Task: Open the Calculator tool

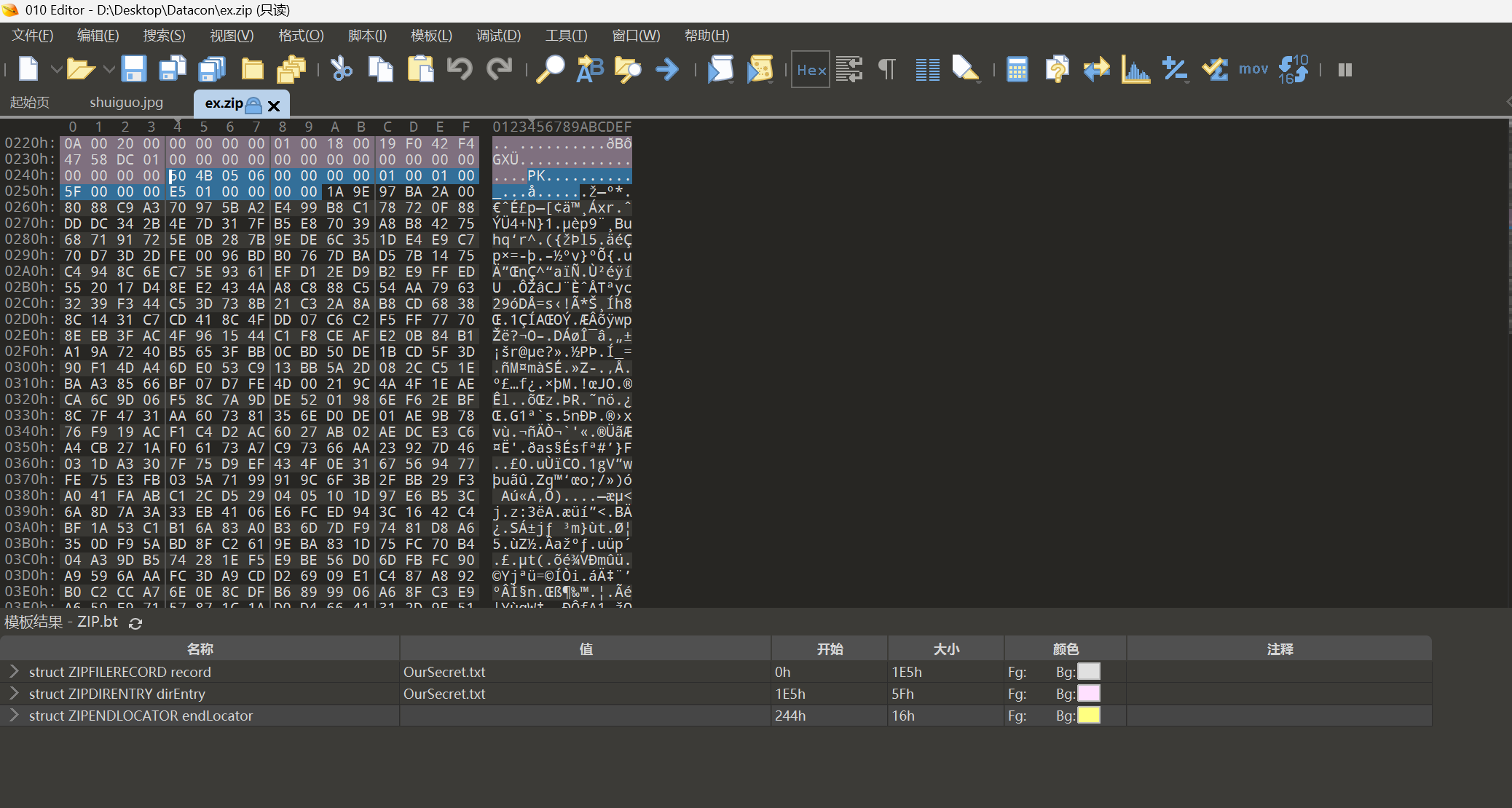Action: [x=1017, y=69]
